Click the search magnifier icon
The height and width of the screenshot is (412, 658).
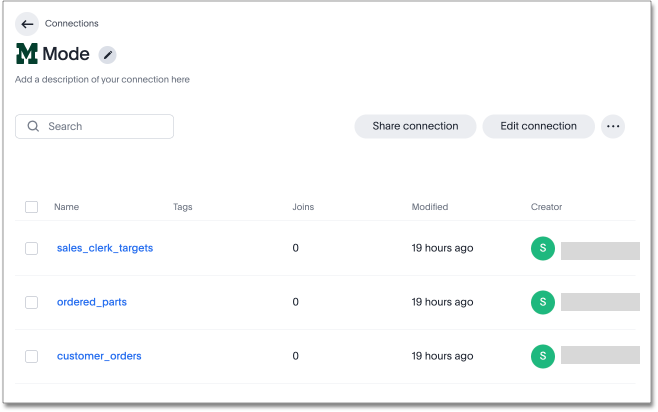click(33, 127)
